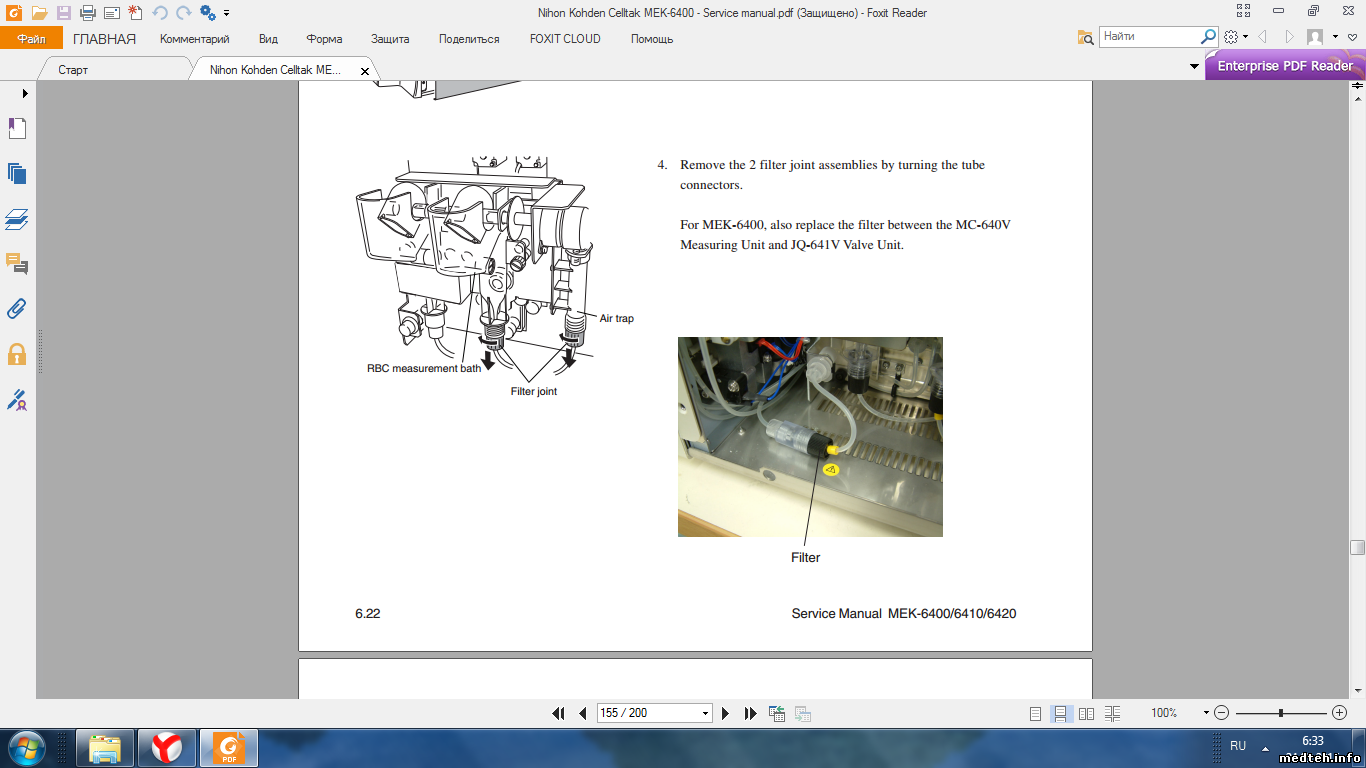Viewport: 1366px width, 768px height.
Task: Open the Layers panel in the sidebar
Action: tap(17, 219)
